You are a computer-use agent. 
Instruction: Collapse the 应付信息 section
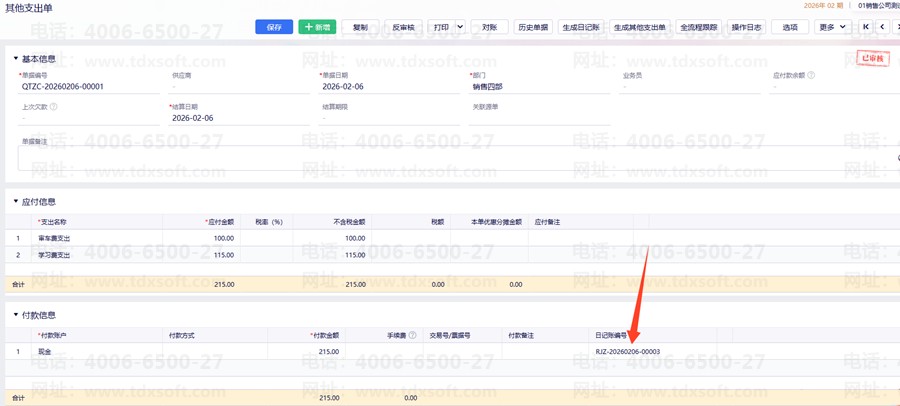point(15,202)
